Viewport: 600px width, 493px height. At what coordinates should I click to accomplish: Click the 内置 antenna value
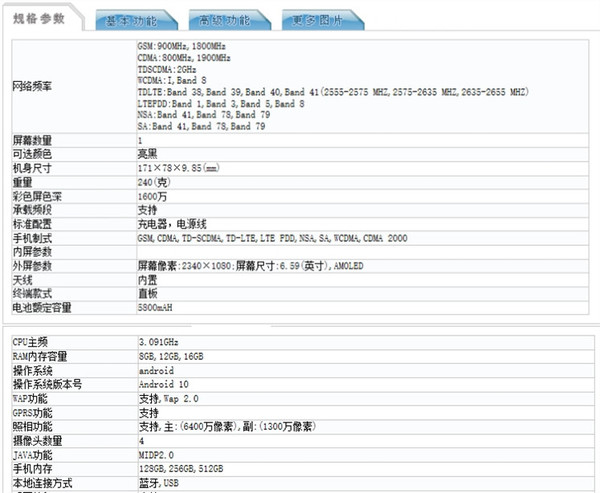click(x=147, y=280)
